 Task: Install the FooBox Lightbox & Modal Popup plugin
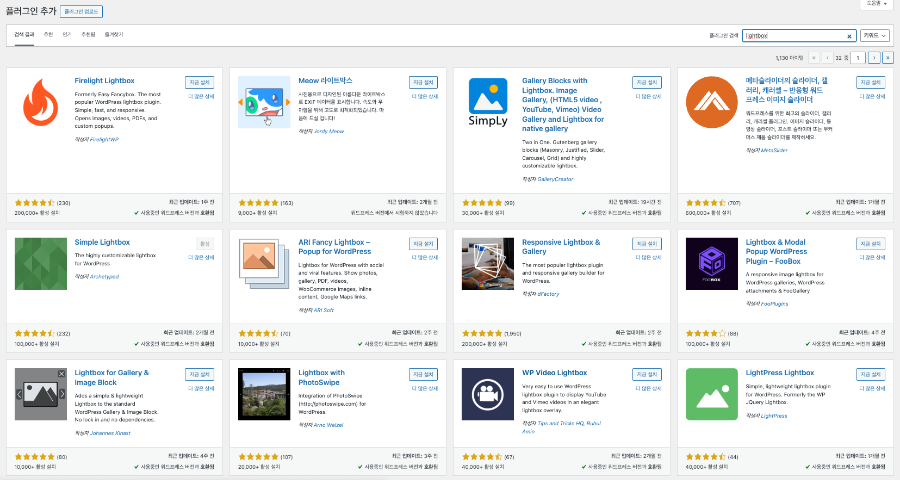(x=871, y=244)
